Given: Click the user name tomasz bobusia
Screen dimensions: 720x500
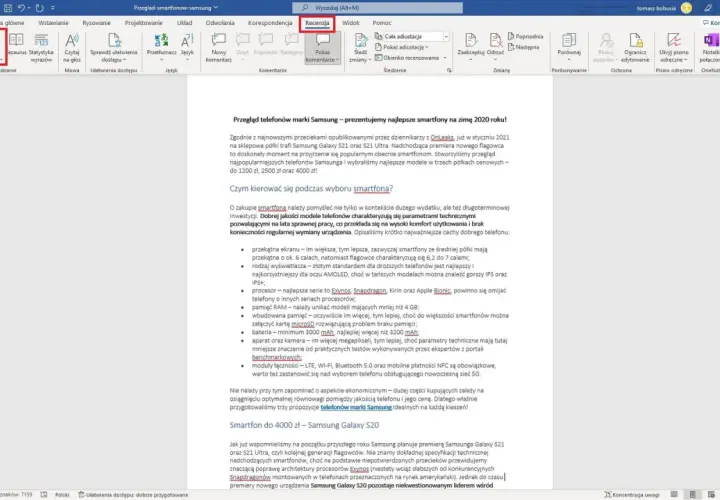Looking at the screenshot, I should (656, 8).
